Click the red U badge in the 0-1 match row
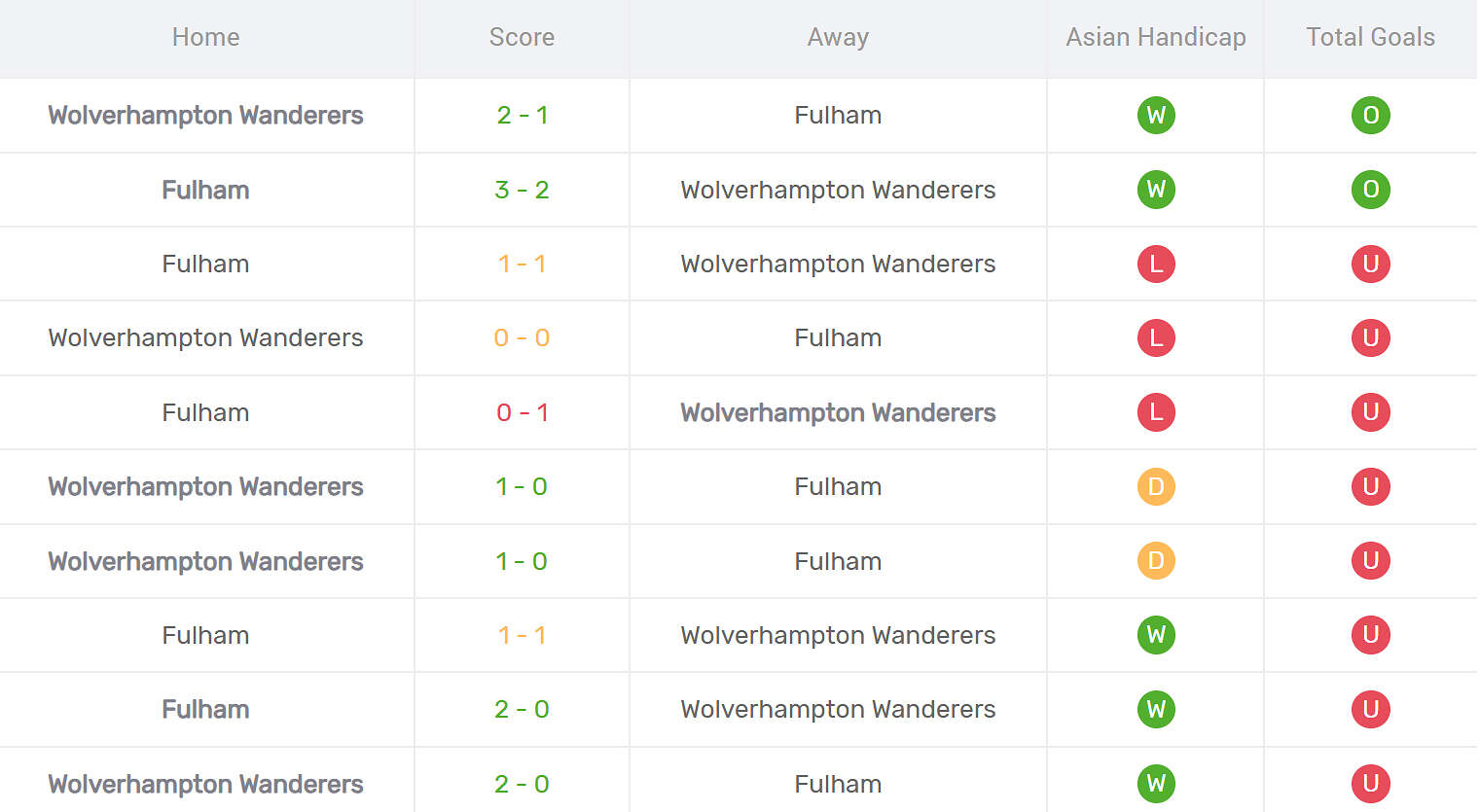This screenshot has width=1480, height=812. click(x=1370, y=412)
